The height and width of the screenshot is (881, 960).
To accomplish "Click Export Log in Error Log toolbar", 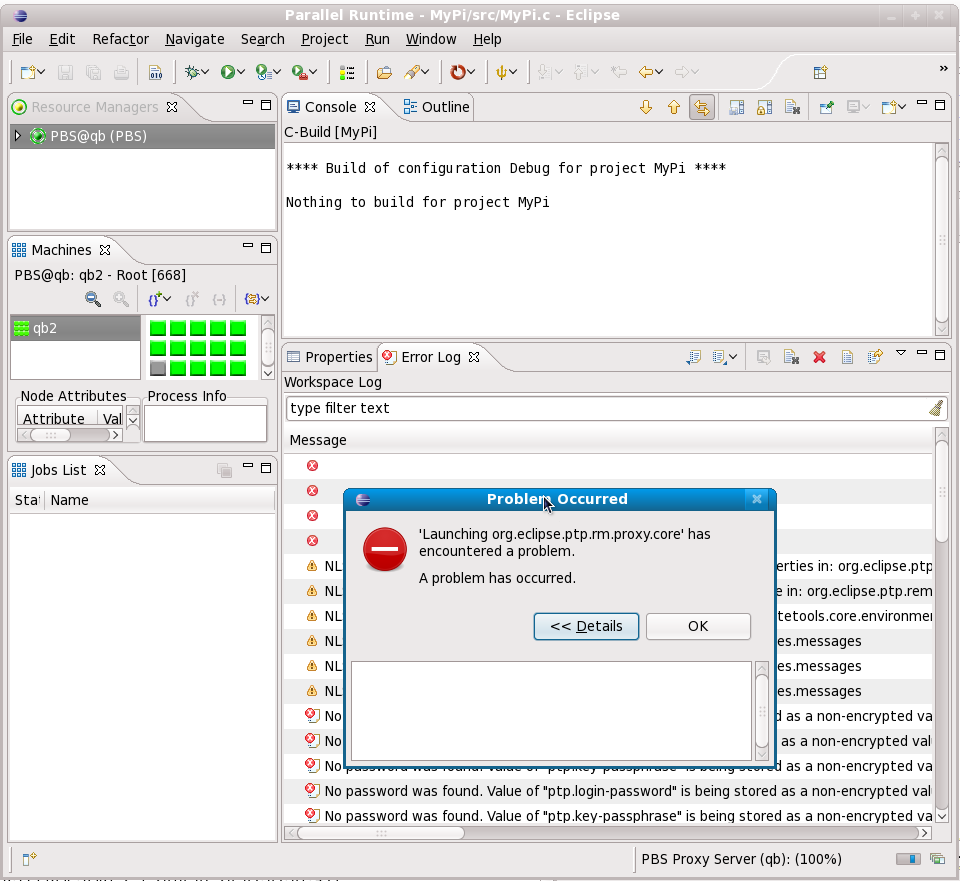I will tap(693, 357).
